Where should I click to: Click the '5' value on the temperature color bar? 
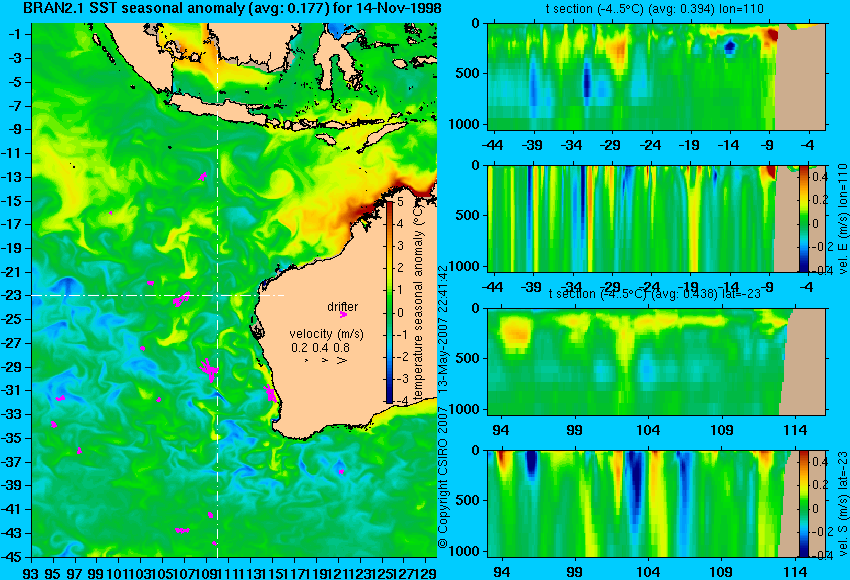click(x=400, y=202)
